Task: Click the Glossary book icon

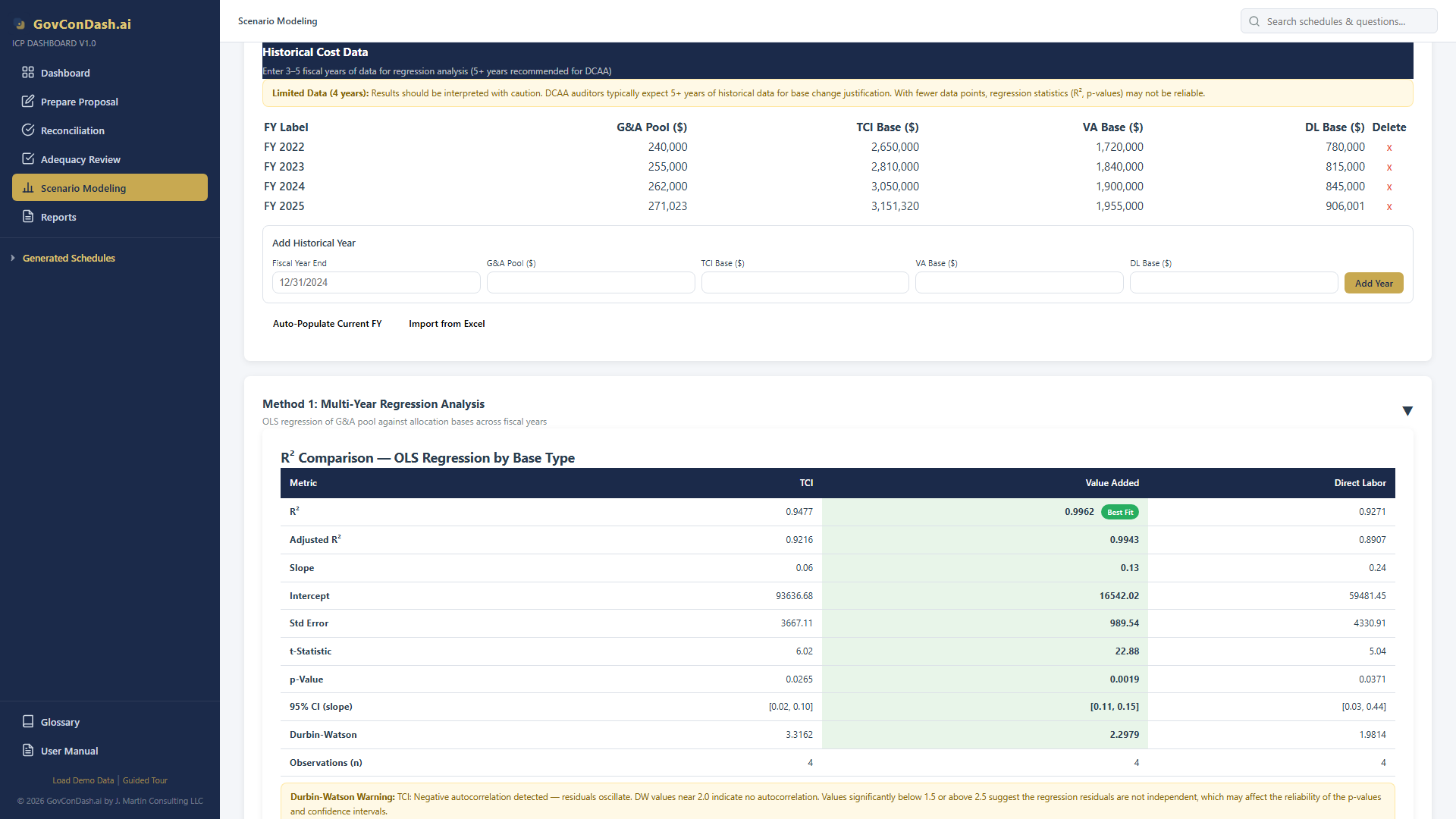Action: click(x=28, y=722)
